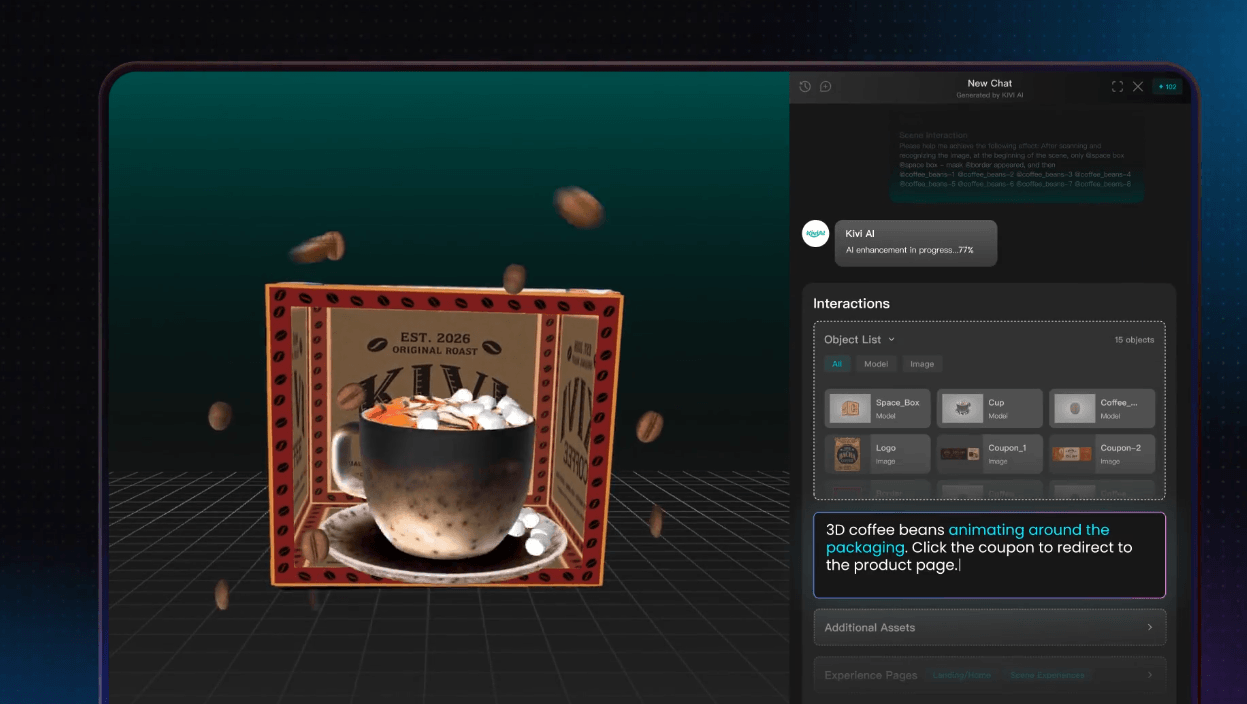
Task: Select the Coffee_ model object card
Action: tap(1102, 408)
